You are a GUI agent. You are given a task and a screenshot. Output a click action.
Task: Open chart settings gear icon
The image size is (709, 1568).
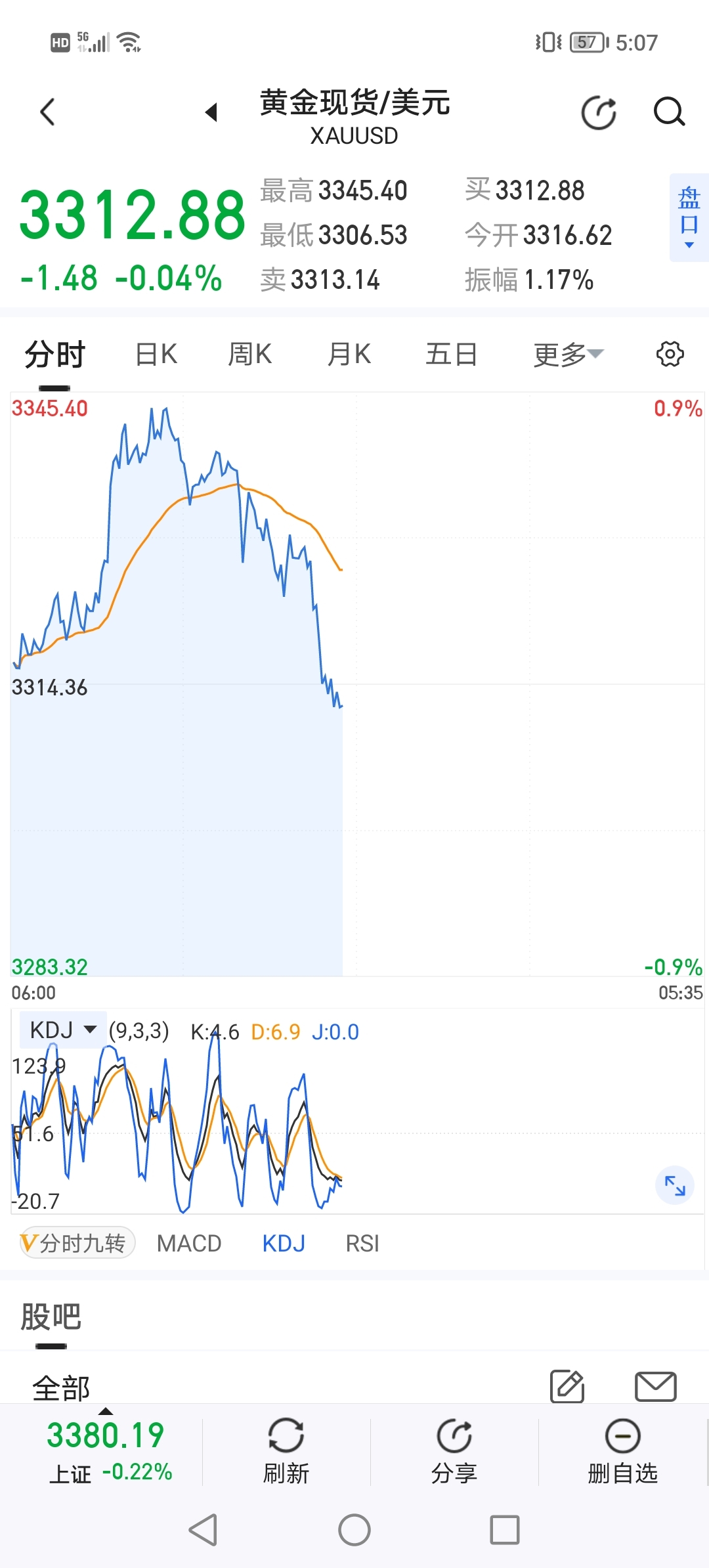[670, 355]
